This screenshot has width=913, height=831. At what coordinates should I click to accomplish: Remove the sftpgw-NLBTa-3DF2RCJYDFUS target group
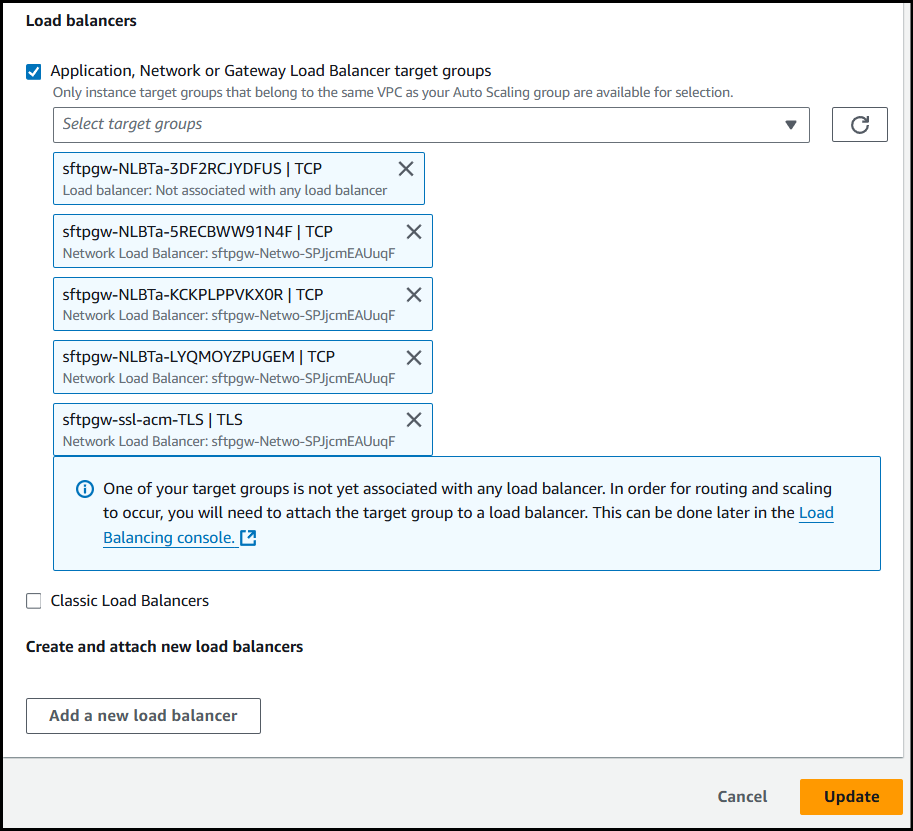406,169
